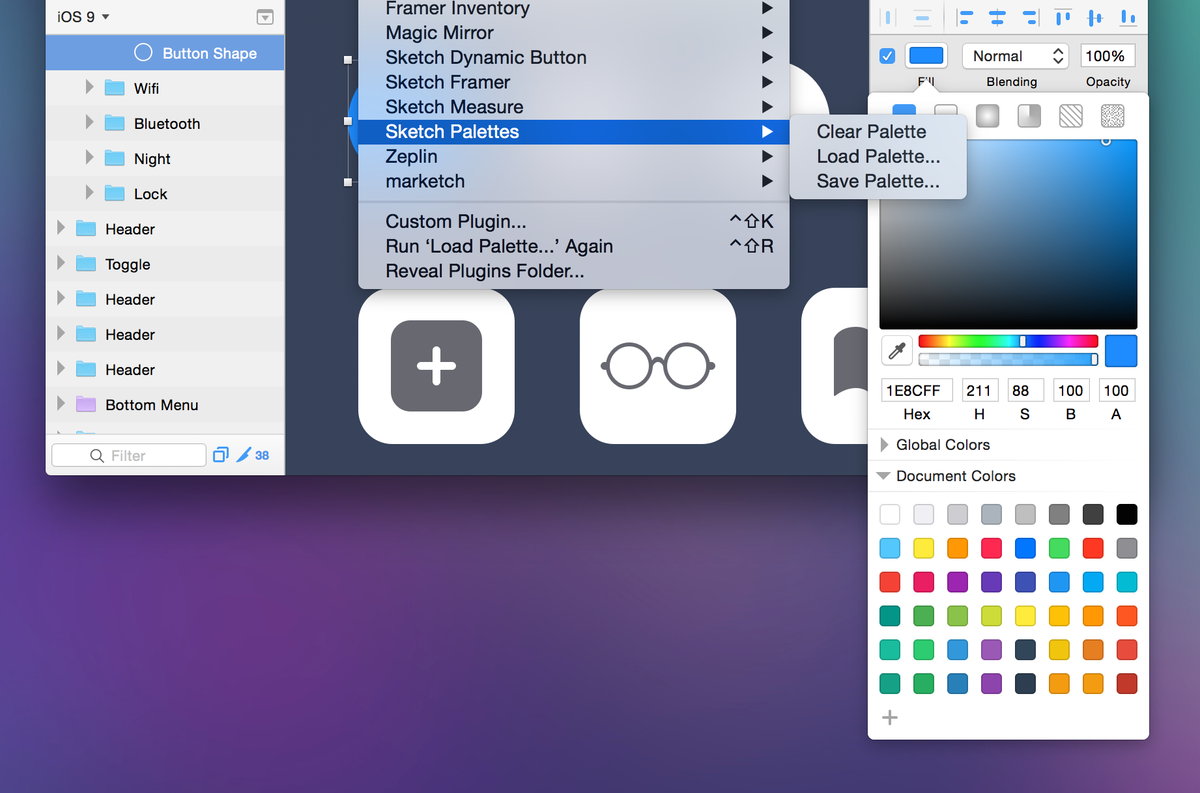Viewport: 1200px width, 793px height.
Task: Align selection to top edge
Action: tap(1062, 17)
